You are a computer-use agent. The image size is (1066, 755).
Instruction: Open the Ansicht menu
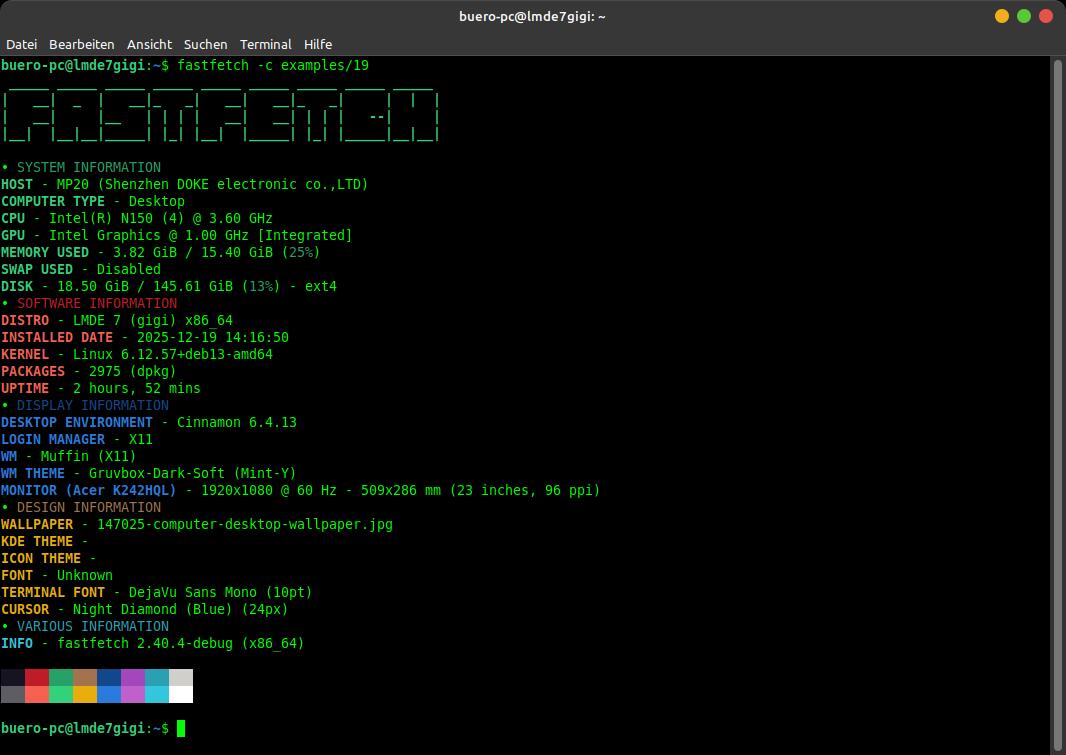(x=150, y=44)
